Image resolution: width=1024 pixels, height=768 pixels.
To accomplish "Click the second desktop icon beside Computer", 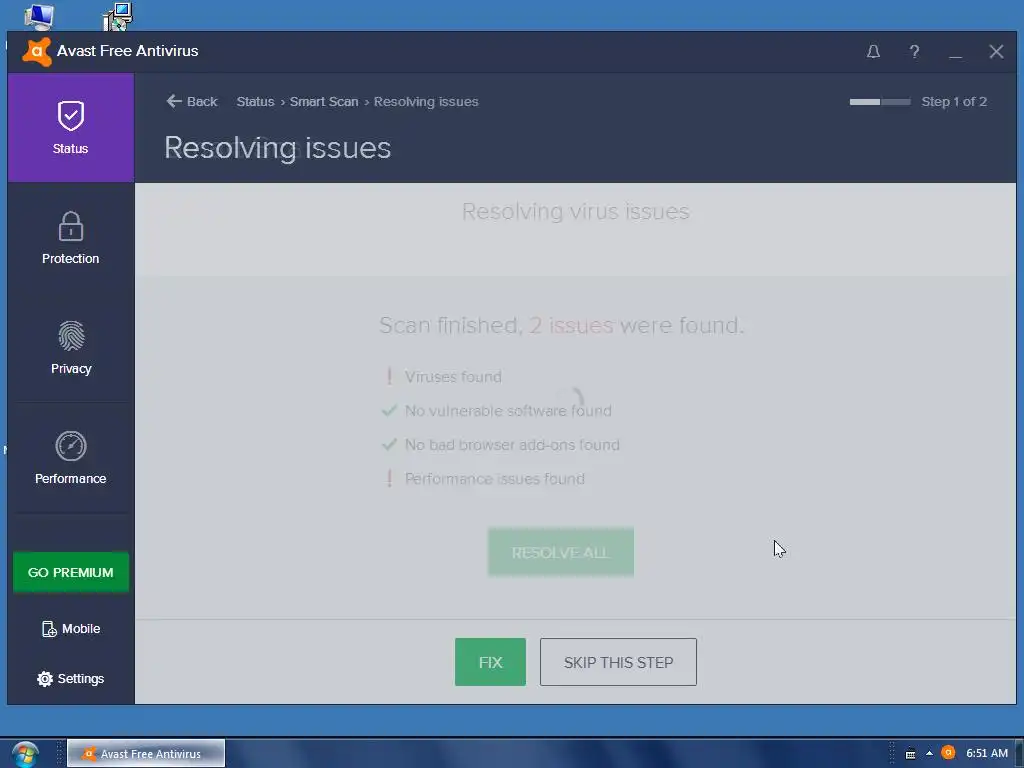I will click(x=118, y=16).
